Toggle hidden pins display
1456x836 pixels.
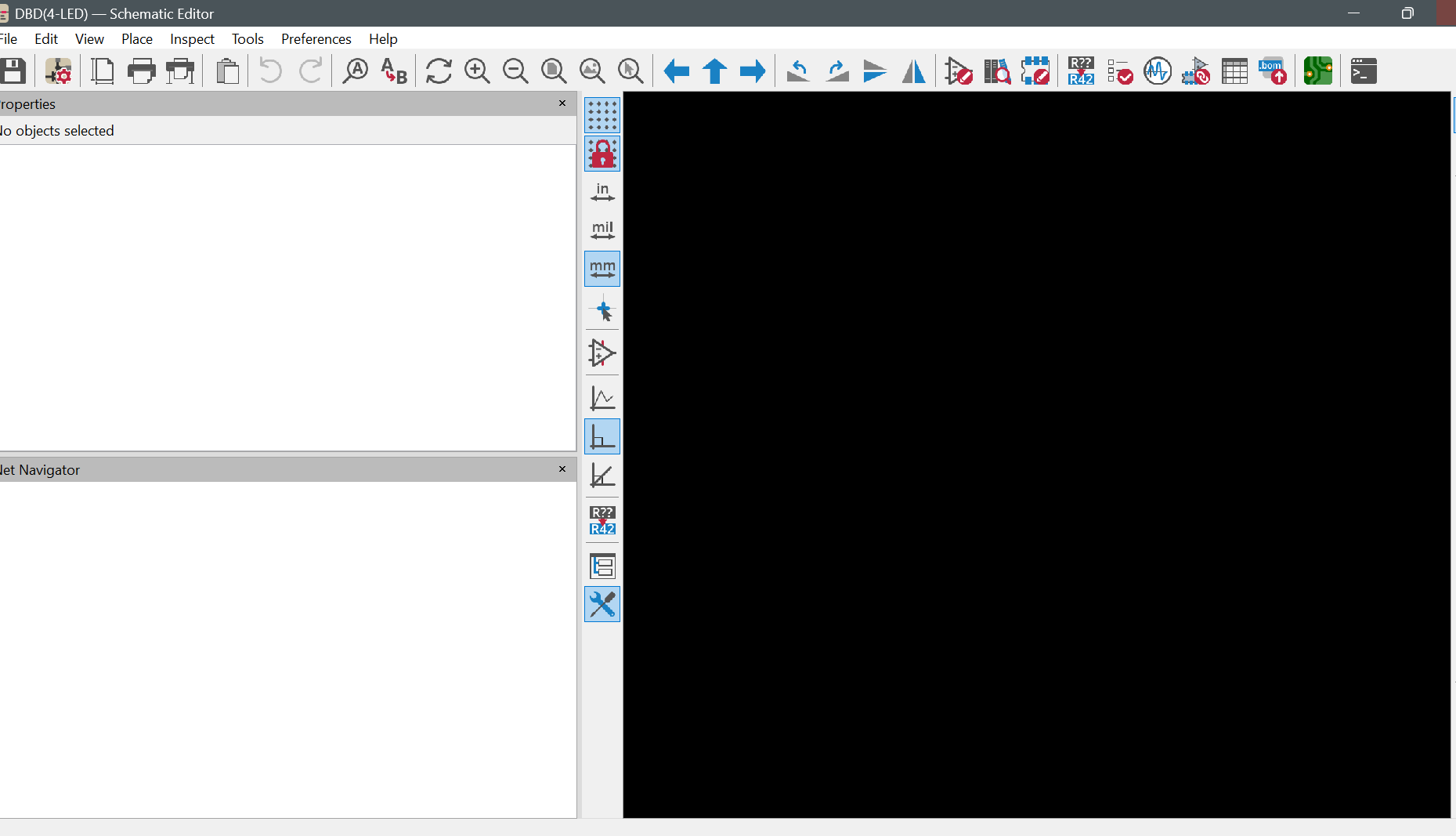[x=602, y=353]
